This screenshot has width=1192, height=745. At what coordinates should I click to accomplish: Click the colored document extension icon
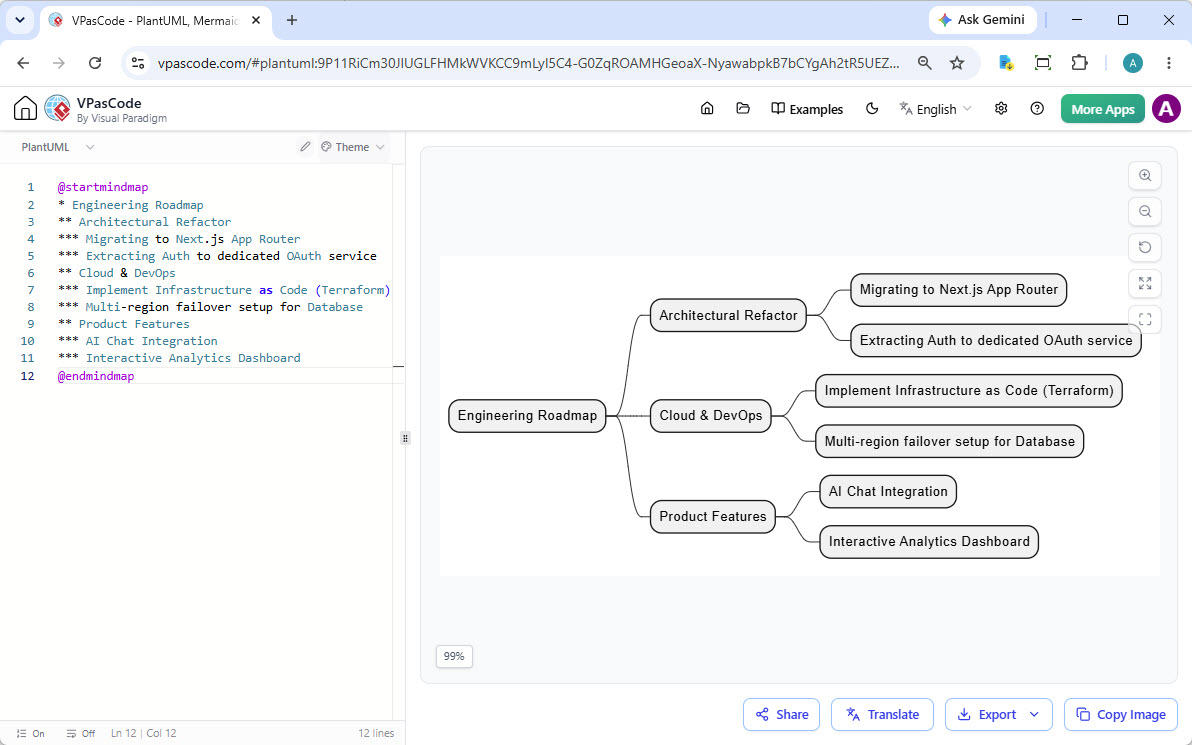coord(1006,63)
